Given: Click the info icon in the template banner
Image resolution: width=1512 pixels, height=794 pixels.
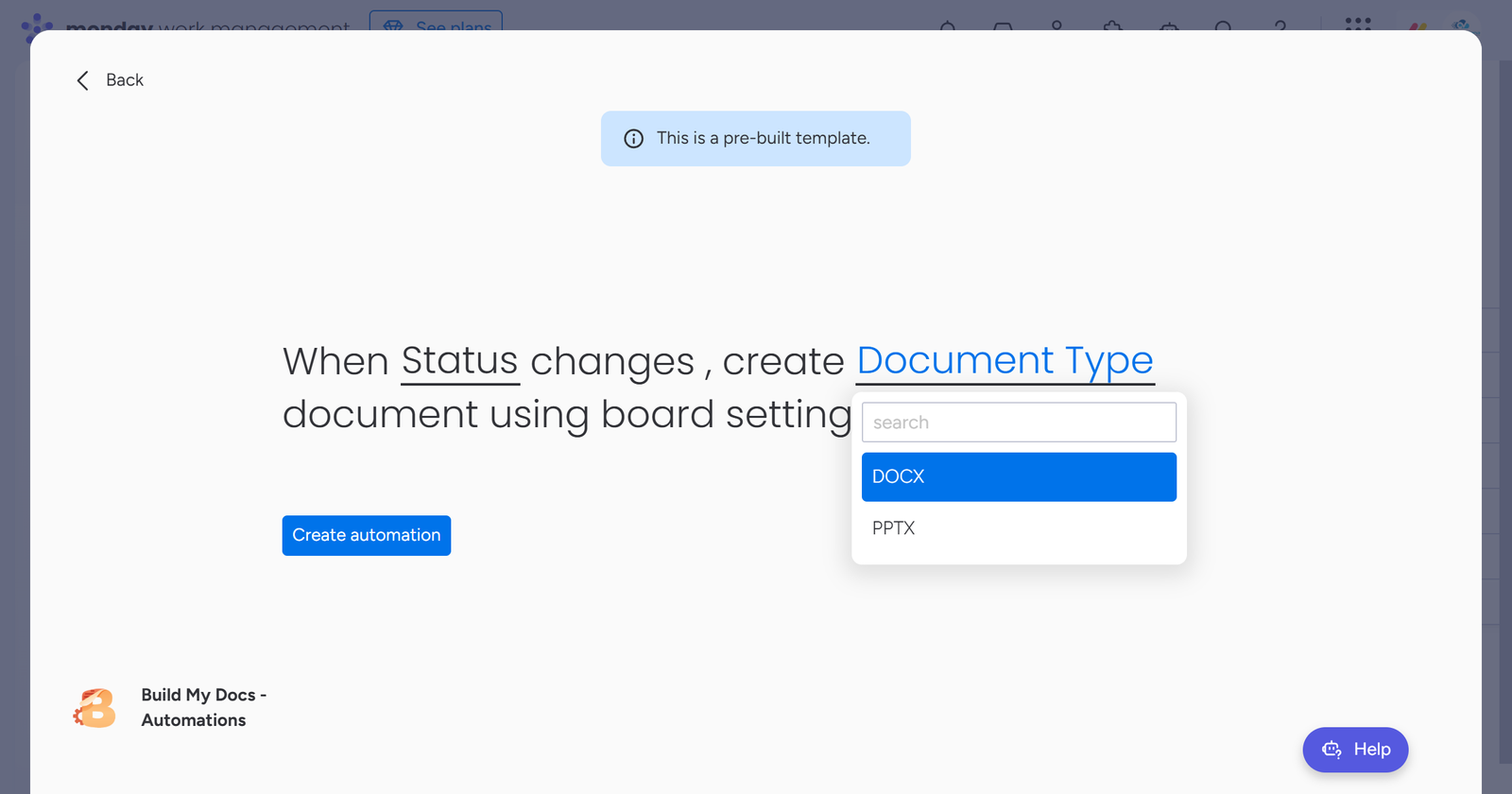Looking at the screenshot, I should click(x=633, y=139).
